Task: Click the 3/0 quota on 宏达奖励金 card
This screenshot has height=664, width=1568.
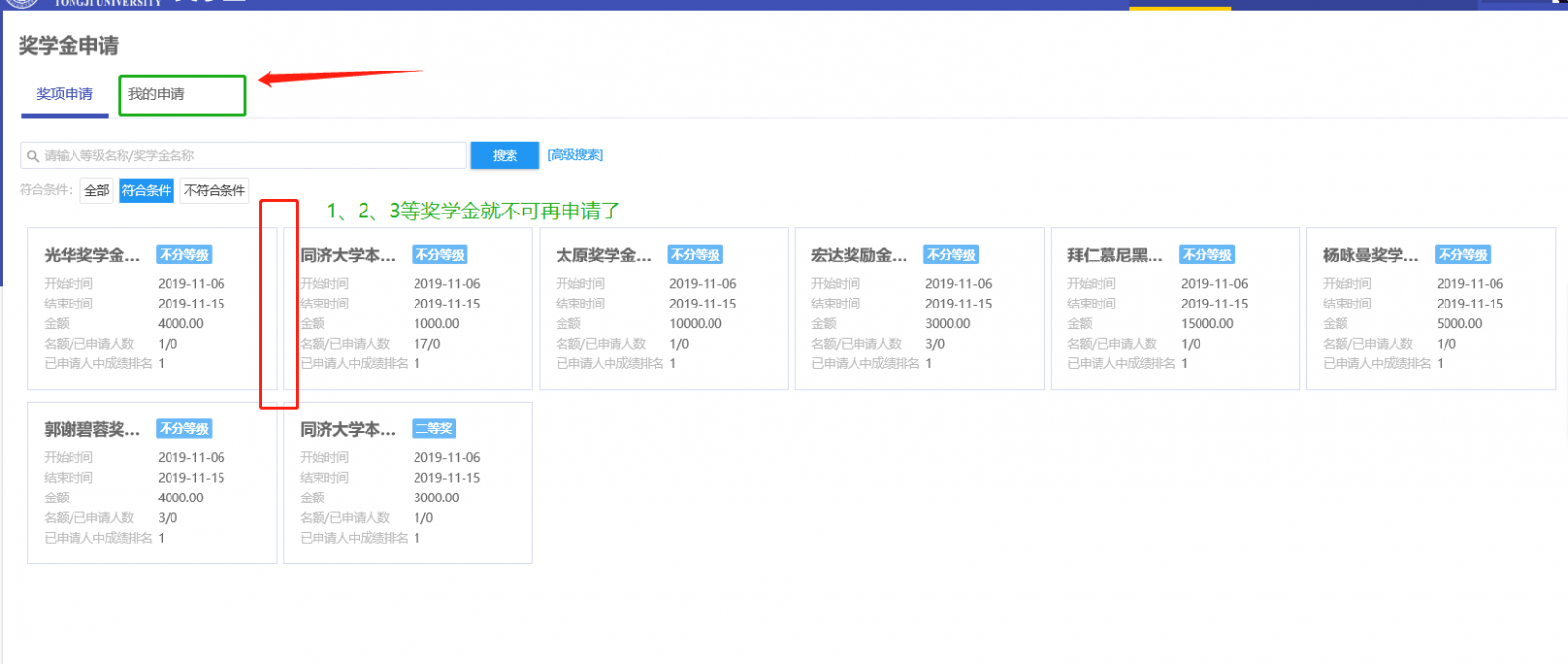Action: pyautogui.click(x=935, y=345)
